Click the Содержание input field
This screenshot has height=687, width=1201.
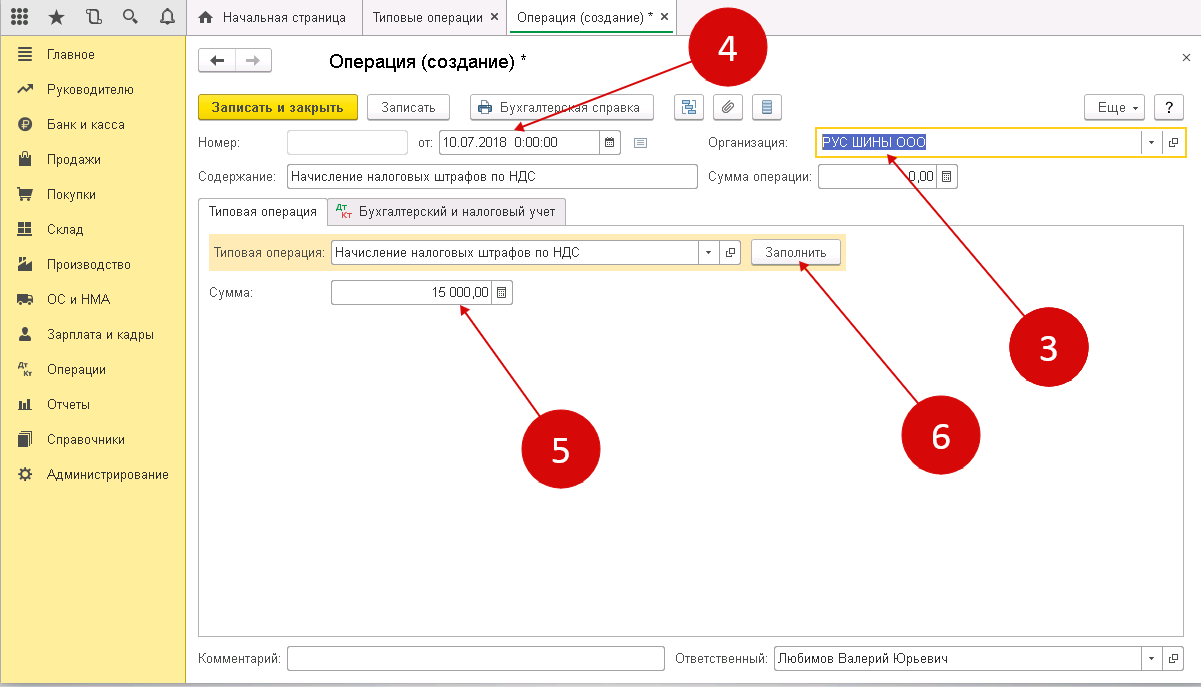click(x=492, y=177)
